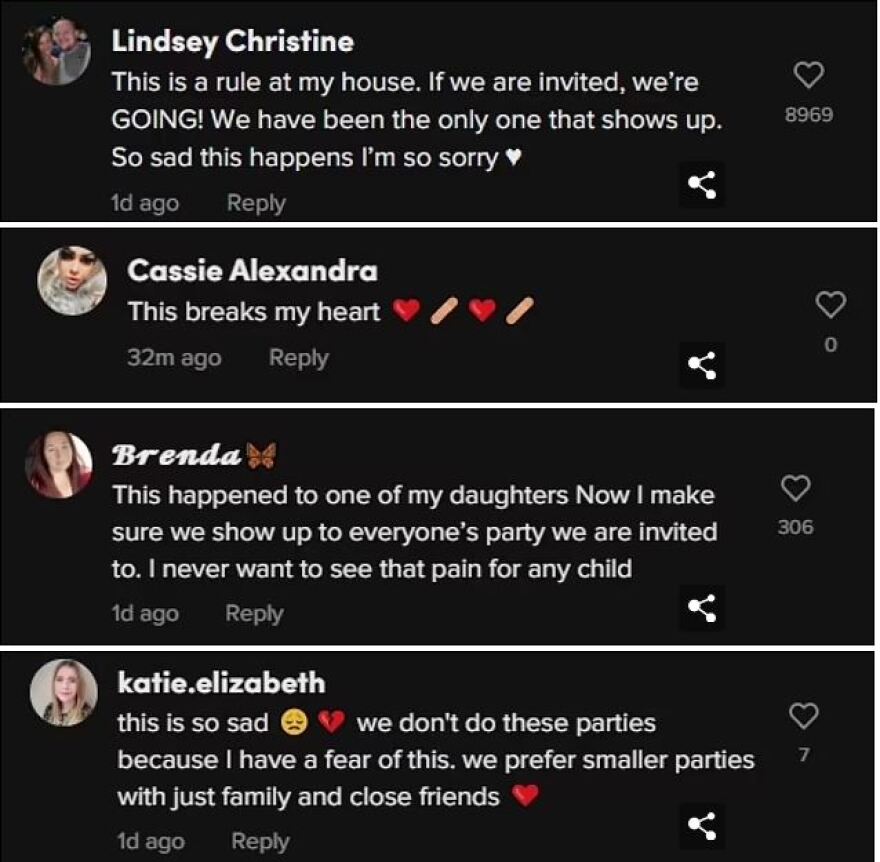Like Lindsey Christine's comment with the heart
This screenshot has width=880, height=862.
click(808, 75)
